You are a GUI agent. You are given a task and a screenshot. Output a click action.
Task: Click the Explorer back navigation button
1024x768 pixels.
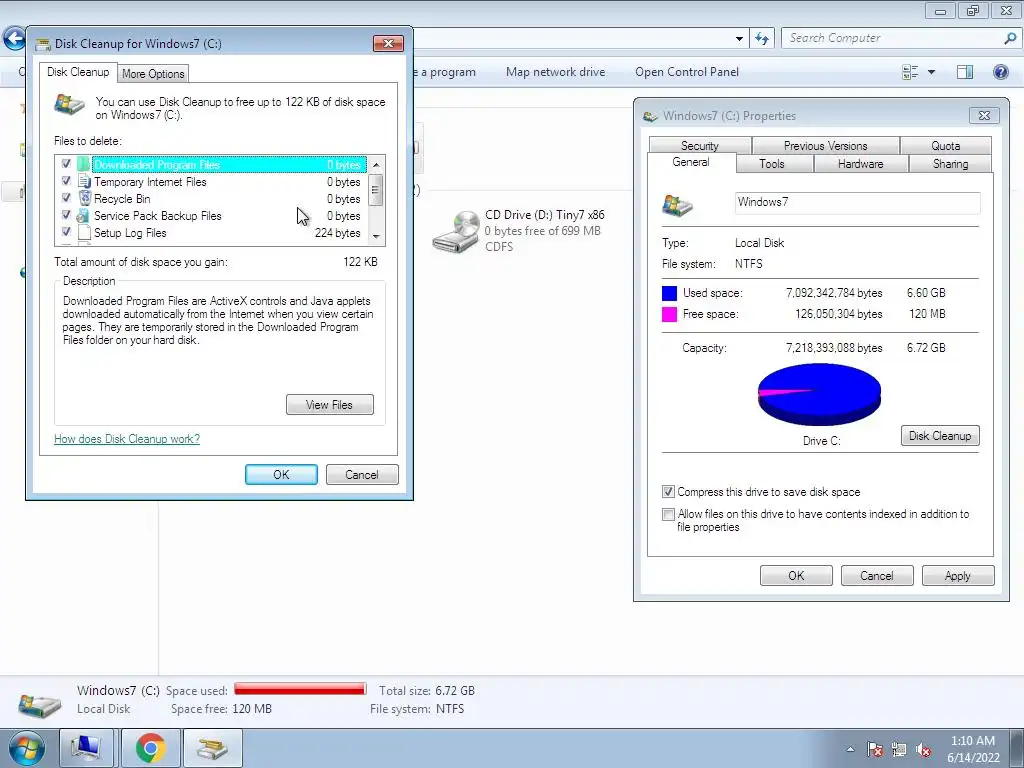(x=14, y=39)
